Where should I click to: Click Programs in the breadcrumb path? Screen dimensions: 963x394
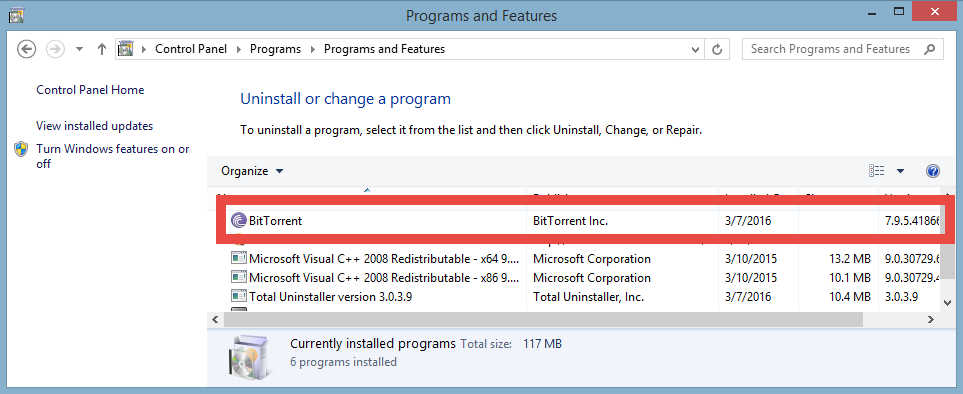(275, 49)
